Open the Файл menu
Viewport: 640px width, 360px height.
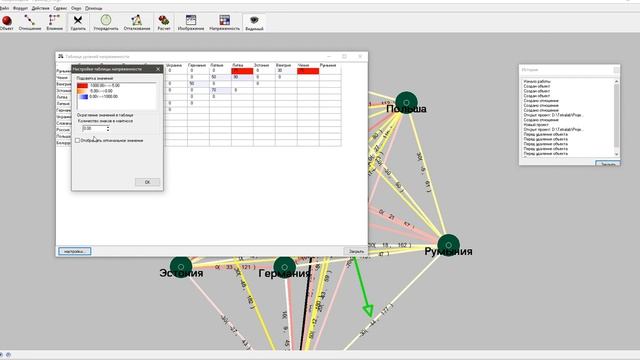click(4, 8)
